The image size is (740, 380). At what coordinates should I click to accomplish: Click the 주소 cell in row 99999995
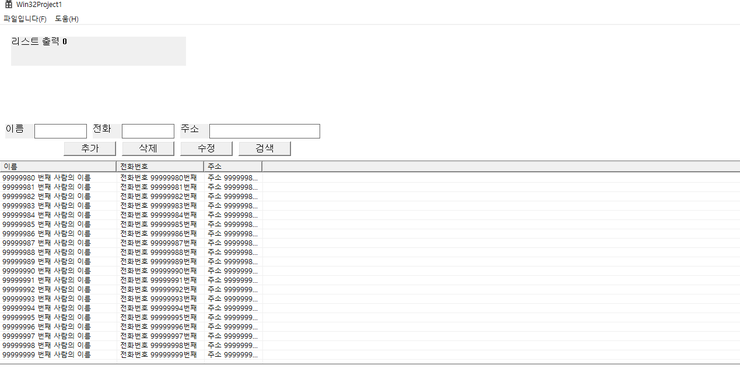(x=233, y=318)
